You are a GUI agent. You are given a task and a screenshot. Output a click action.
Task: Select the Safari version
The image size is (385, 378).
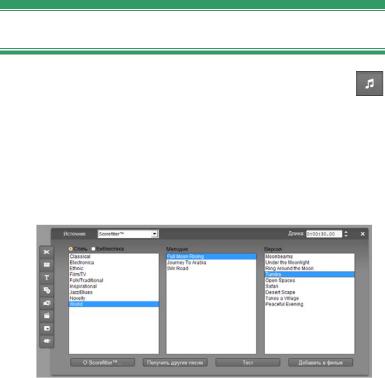tap(309, 286)
